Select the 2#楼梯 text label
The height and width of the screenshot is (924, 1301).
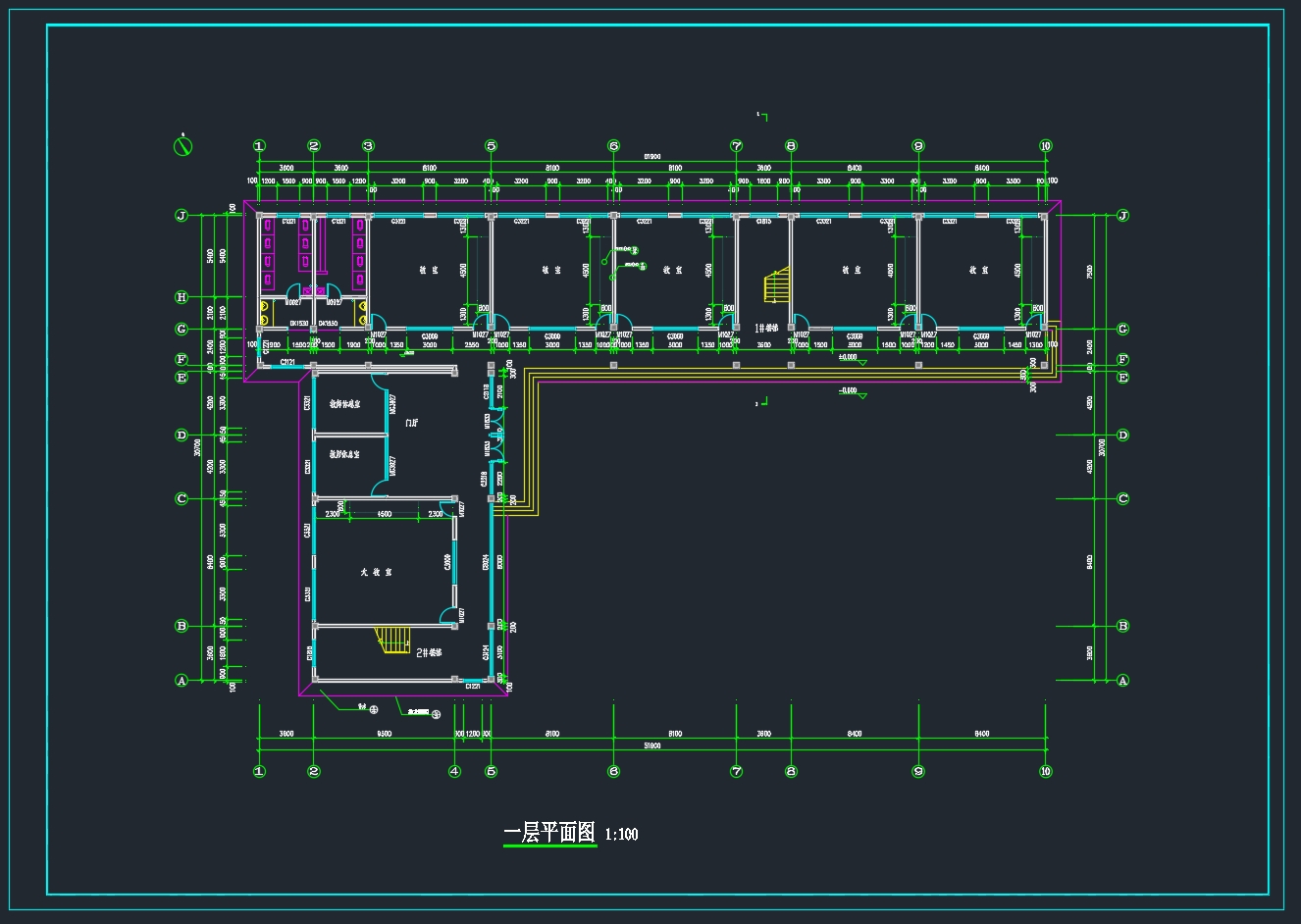[429, 652]
